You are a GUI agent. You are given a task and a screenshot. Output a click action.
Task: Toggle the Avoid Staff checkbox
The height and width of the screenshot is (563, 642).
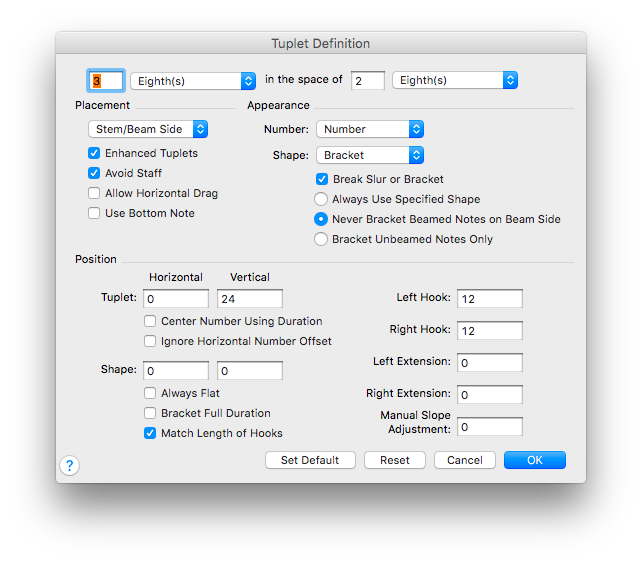pyautogui.click(x=94, y=173)
